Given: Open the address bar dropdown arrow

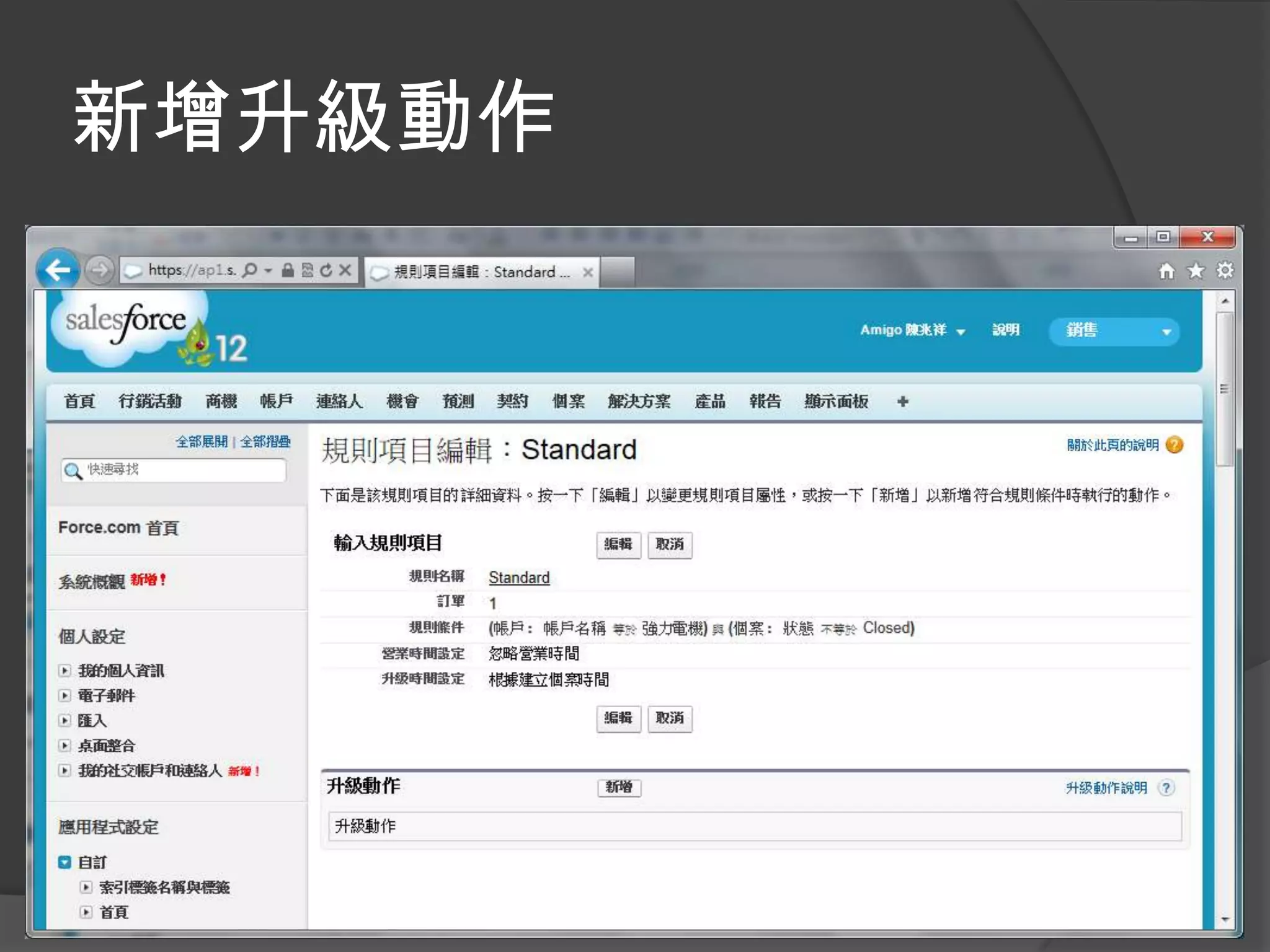Looking at the screenshot, I should coord(268,270).
